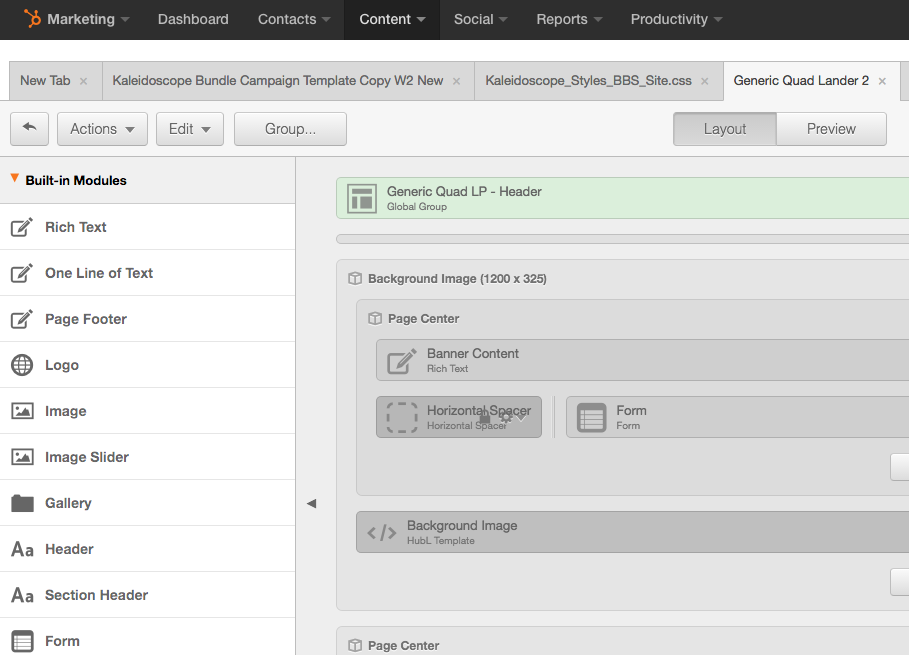Click the Background Image HubL code icon
909x655 pixels.
(381, 532)
